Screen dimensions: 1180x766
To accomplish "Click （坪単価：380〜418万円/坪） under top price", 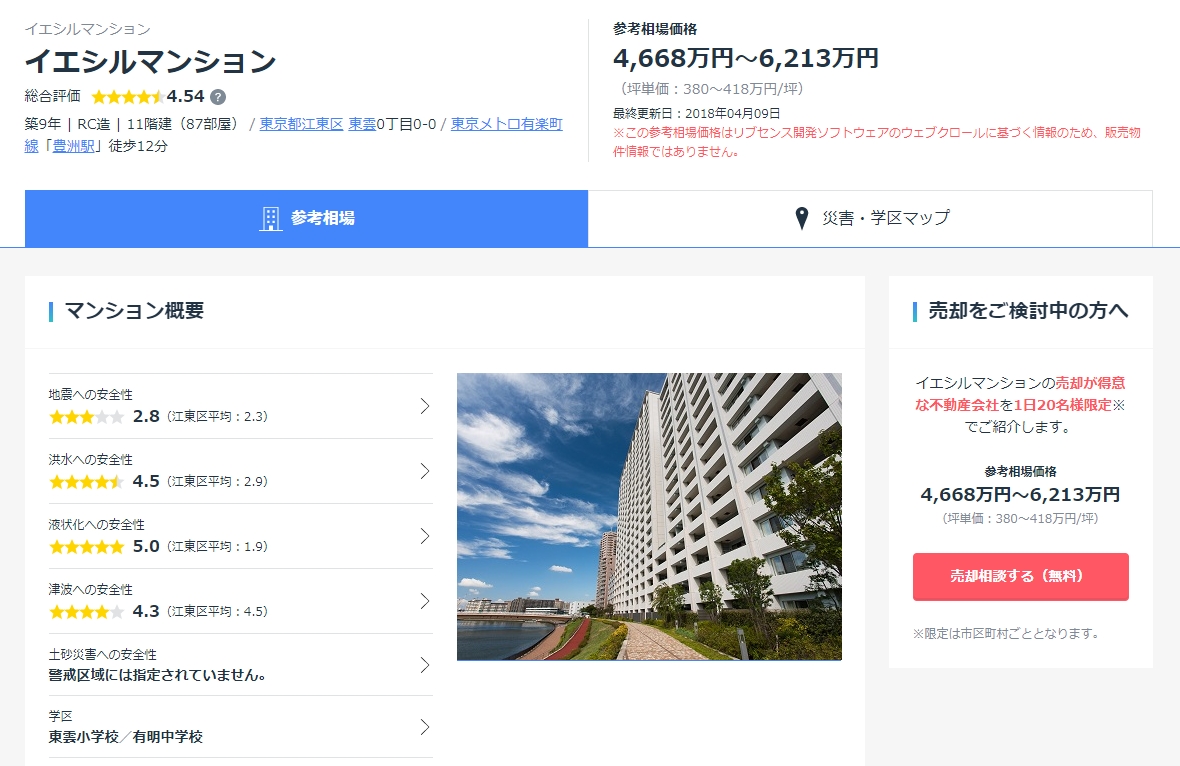I will (x=711, y=89).
